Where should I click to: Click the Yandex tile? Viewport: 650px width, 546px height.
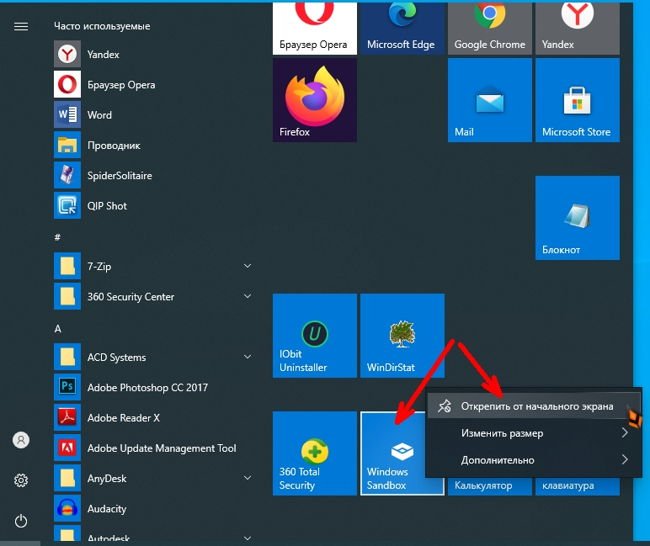[x=577, y=28]
